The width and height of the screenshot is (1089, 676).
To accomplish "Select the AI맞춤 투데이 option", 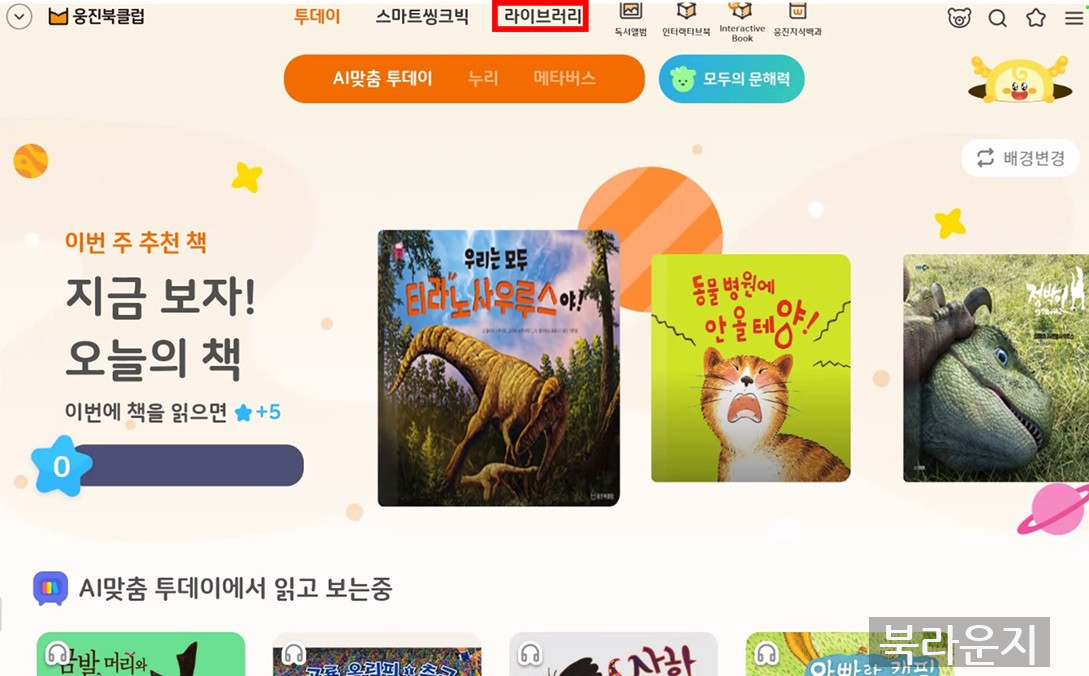I will coord(383,78).
